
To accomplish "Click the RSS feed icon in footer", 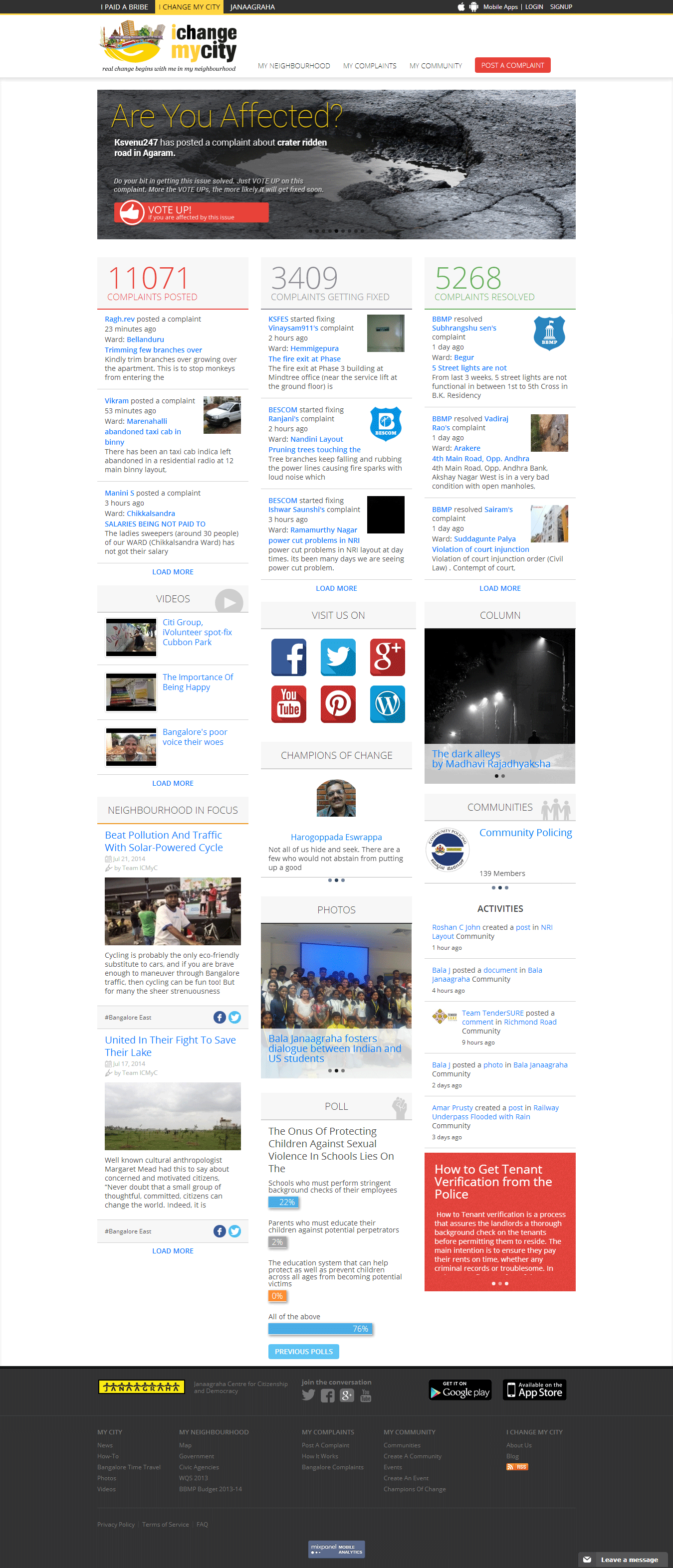I will pyautogui.click(x=517, y=1467).
